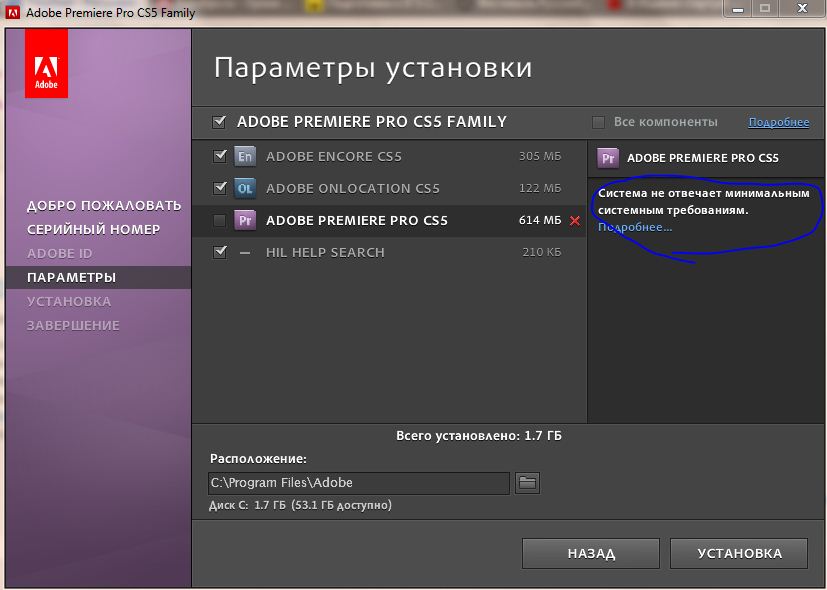Screen dimensions: 827x590
Task: Click the Adobe icon in the window title bar
Action: click(x=12, y=12)
